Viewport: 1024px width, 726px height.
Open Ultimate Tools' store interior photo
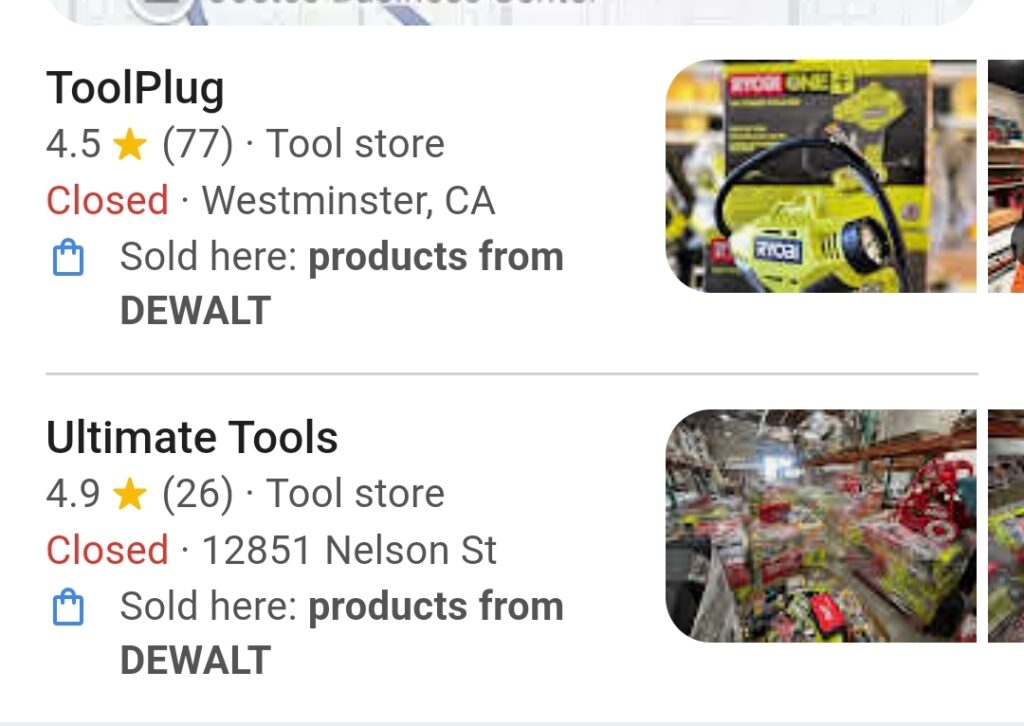[821, 525]
